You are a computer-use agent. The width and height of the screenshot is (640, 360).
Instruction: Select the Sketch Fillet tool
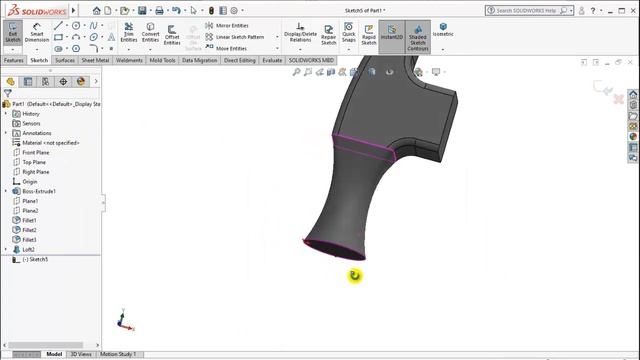[x=93, y=49]
